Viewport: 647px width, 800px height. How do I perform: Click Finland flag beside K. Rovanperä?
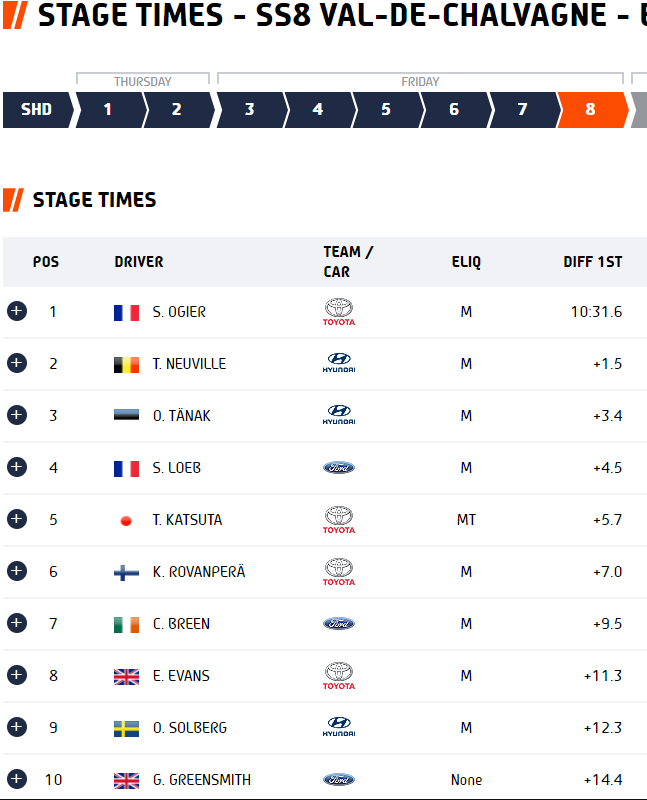coord(126,572)
